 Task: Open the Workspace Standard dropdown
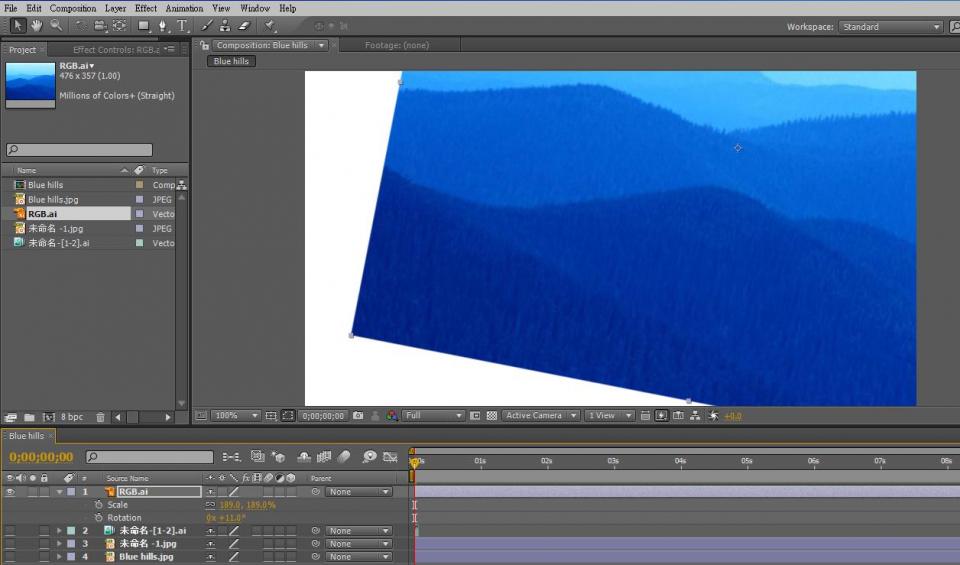coord(890,27)
